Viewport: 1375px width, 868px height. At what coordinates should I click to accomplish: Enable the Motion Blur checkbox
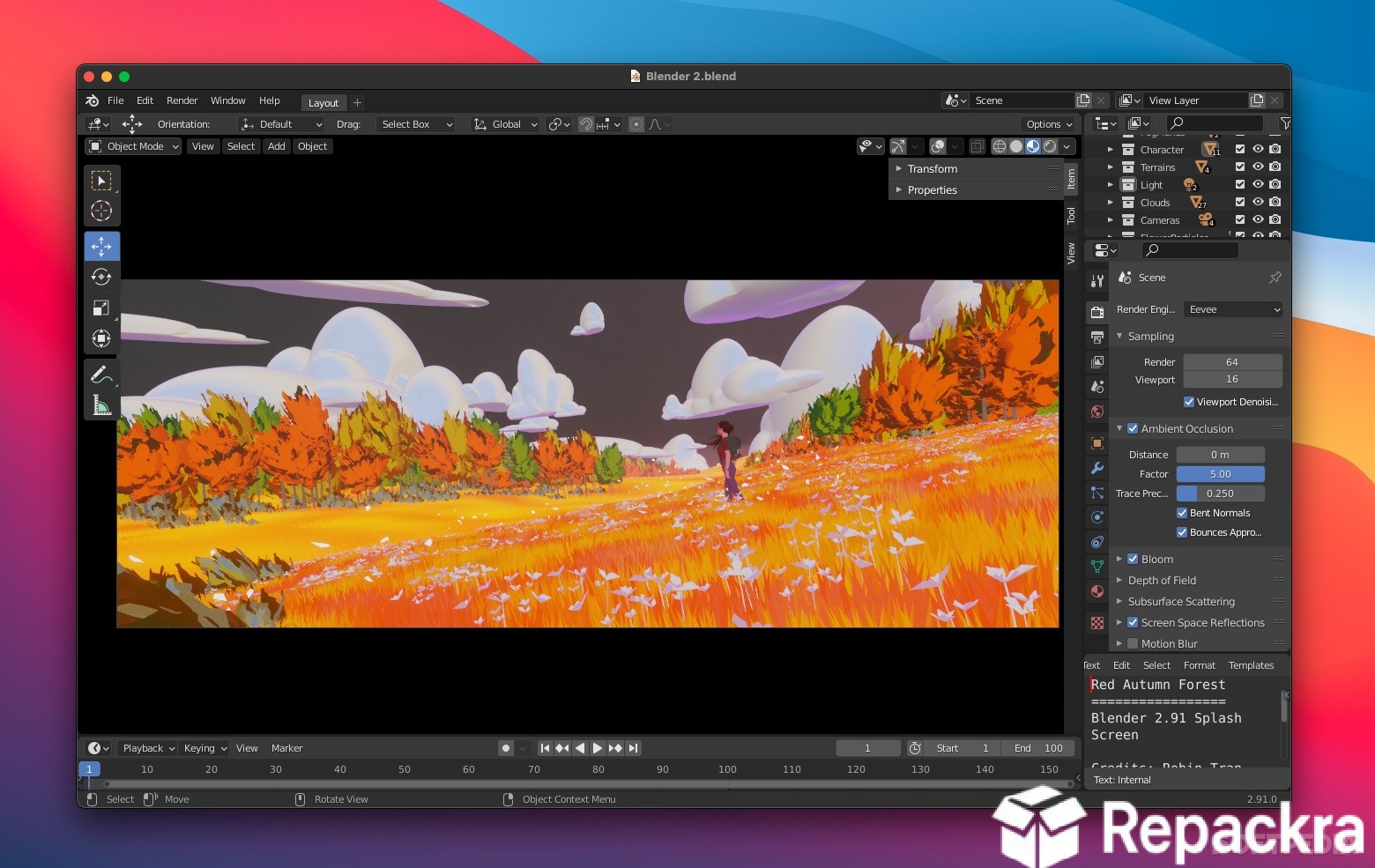[x=1133, y=643]
